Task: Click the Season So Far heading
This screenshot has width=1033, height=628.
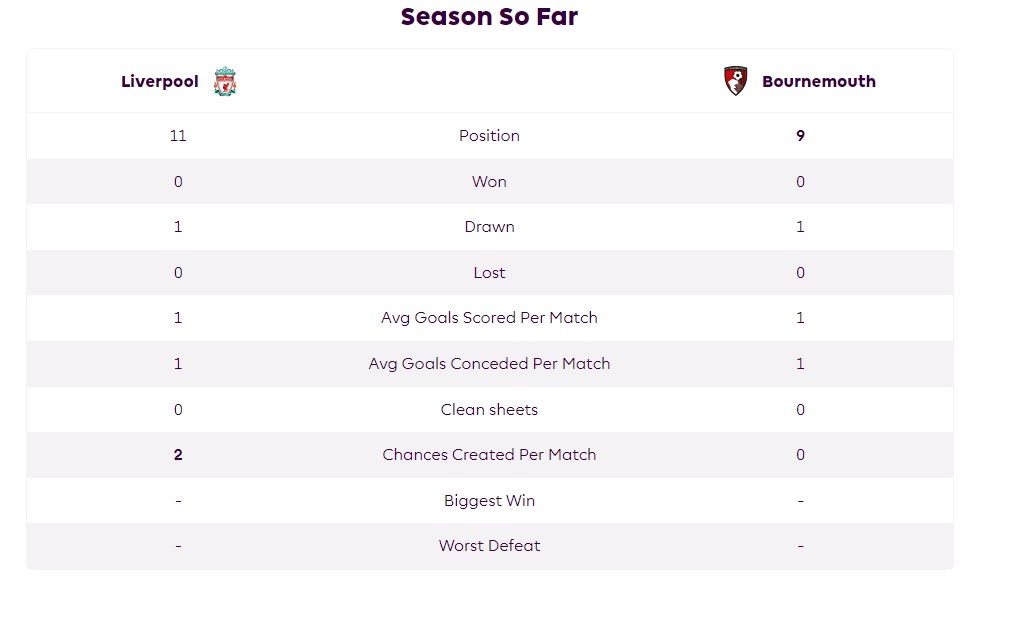Action: (489, 16)
